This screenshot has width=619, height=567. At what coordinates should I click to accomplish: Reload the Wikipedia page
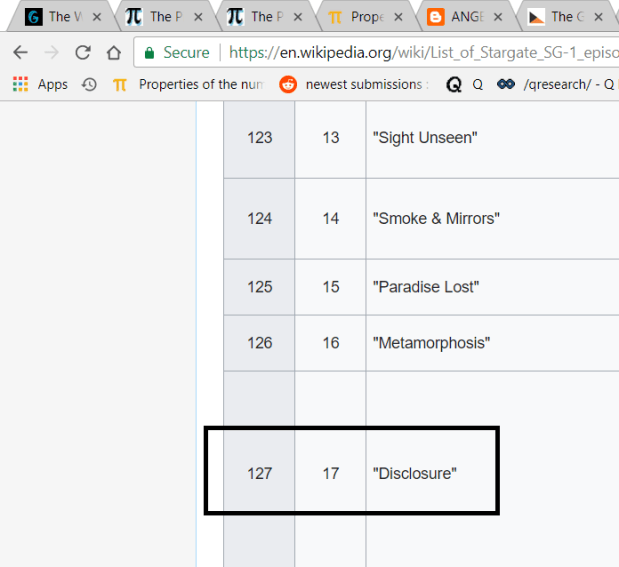coord(82,53)
